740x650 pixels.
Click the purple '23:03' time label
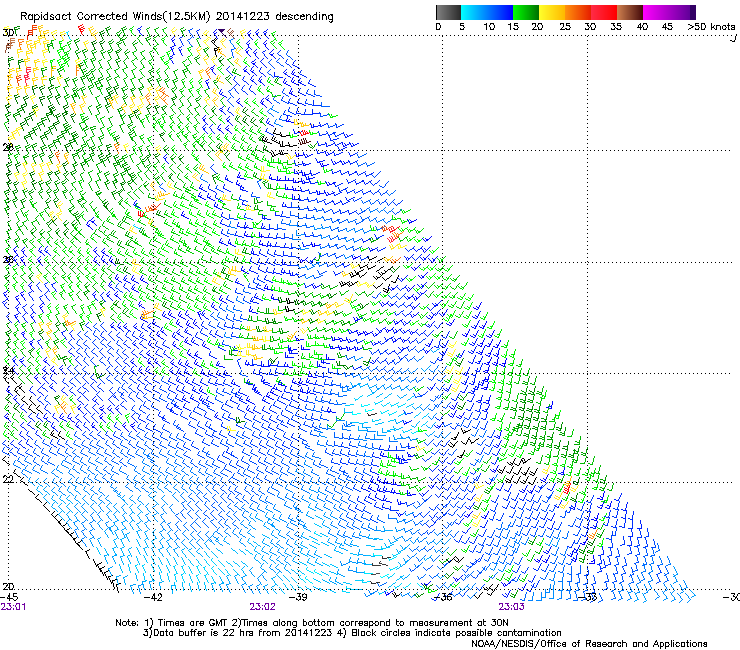tap(512, 607)
